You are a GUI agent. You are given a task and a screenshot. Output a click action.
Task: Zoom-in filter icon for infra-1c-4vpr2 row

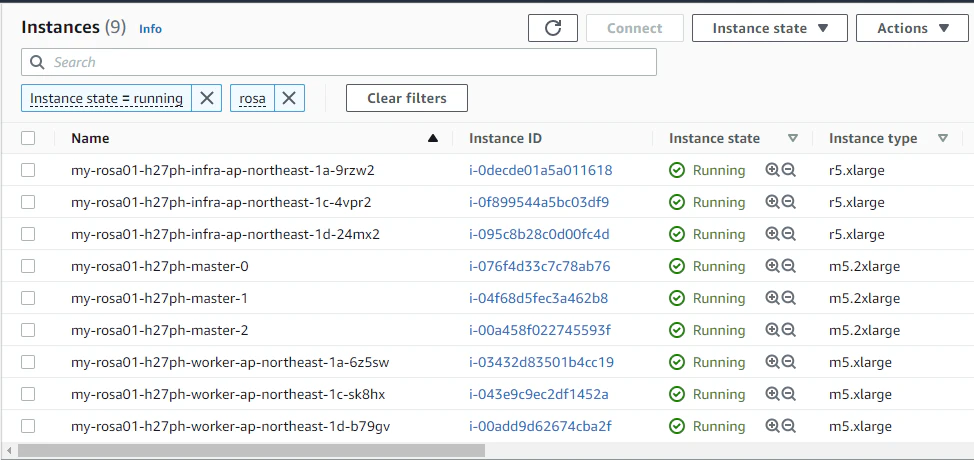772,202
